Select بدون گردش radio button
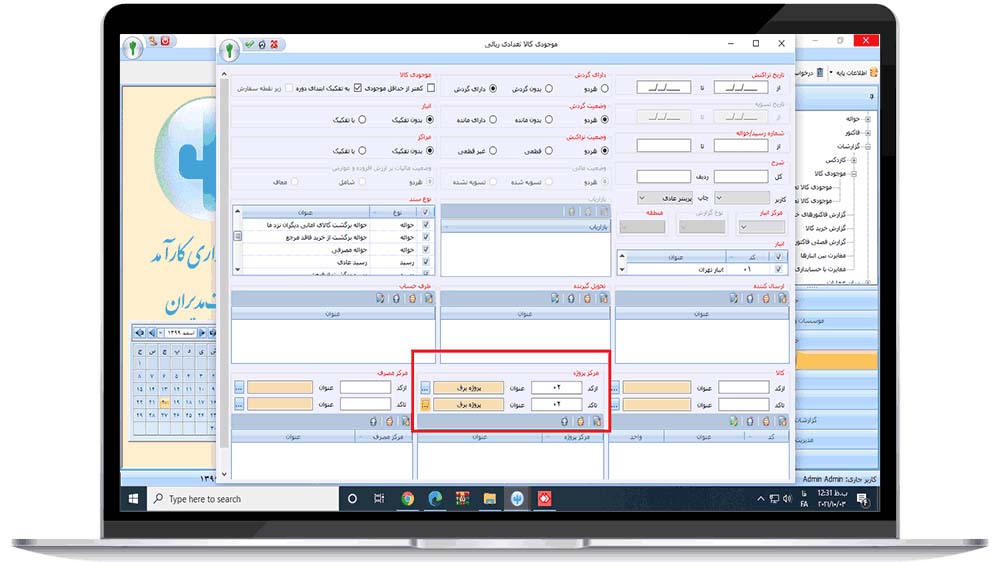The image size is (1000, 562). [x=547, y=88]
